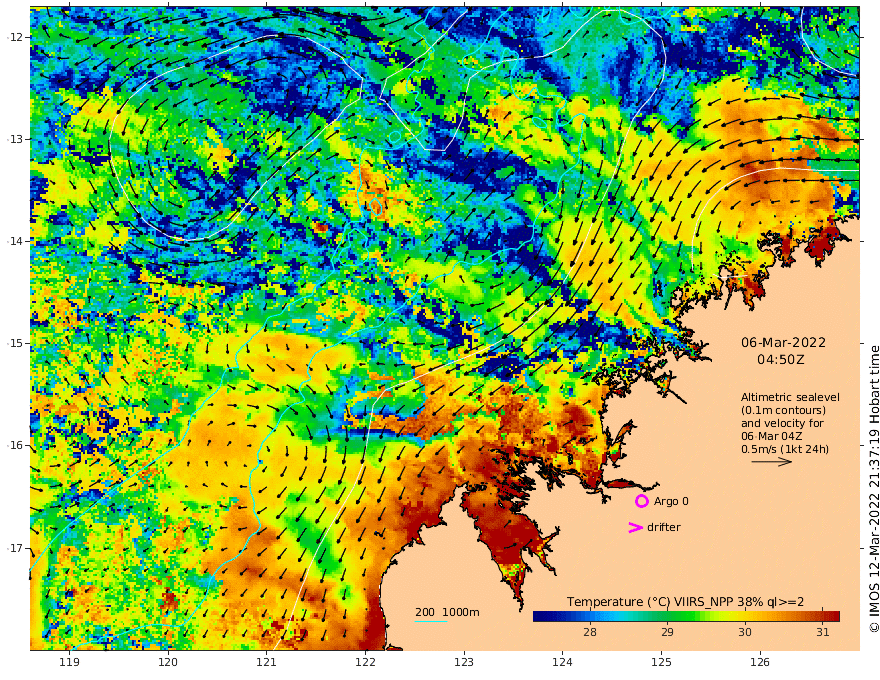The height and width of the screenshot is (680, 880).
Task: Click longitude label 122
Action: 365,662
